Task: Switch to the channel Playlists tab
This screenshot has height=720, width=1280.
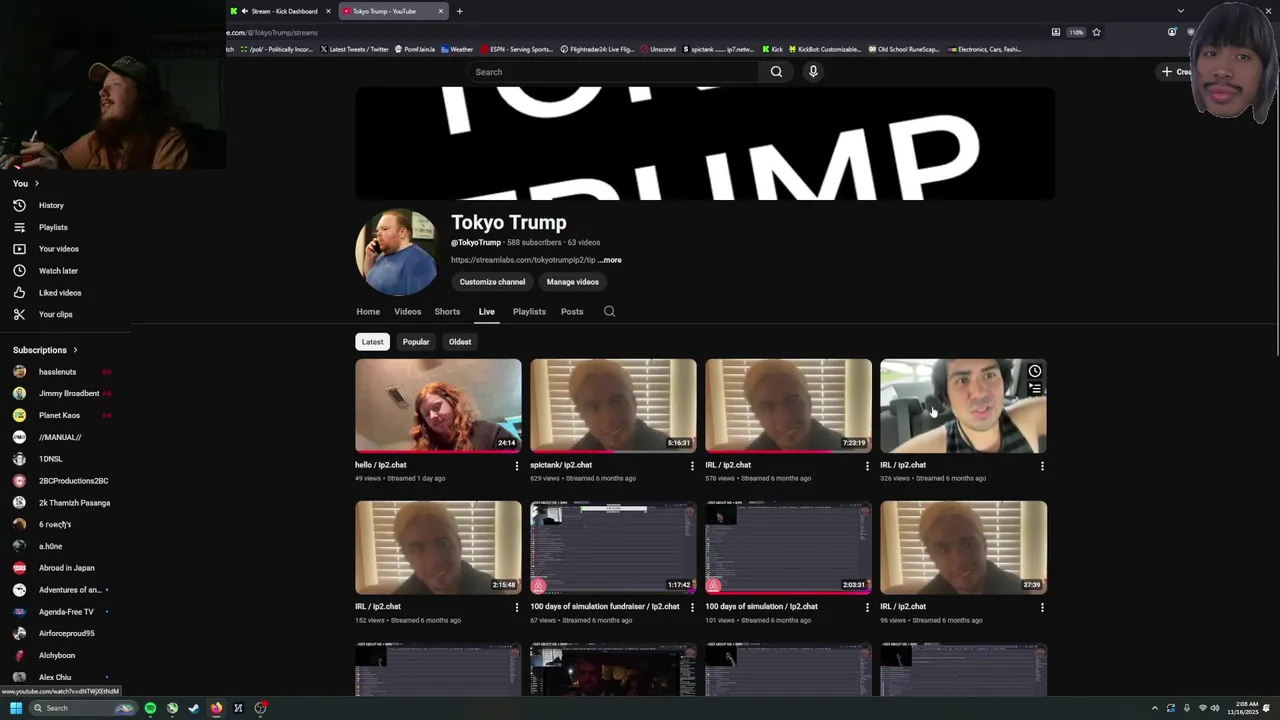Action: (x=529, y=312)
